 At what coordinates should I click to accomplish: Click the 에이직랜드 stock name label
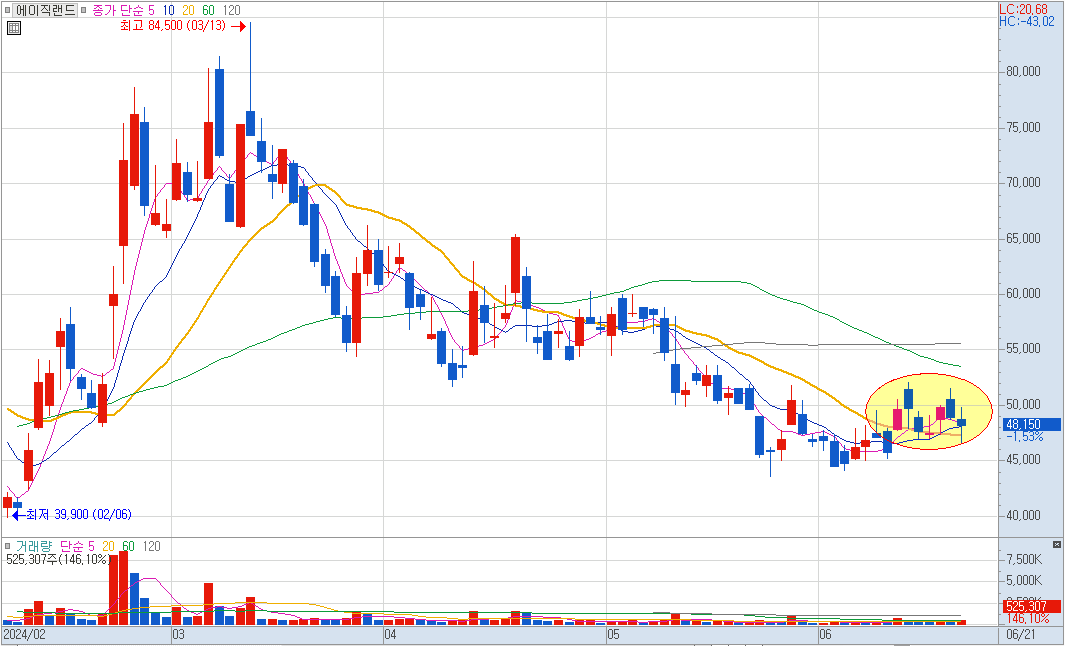(x=45, y=10)
